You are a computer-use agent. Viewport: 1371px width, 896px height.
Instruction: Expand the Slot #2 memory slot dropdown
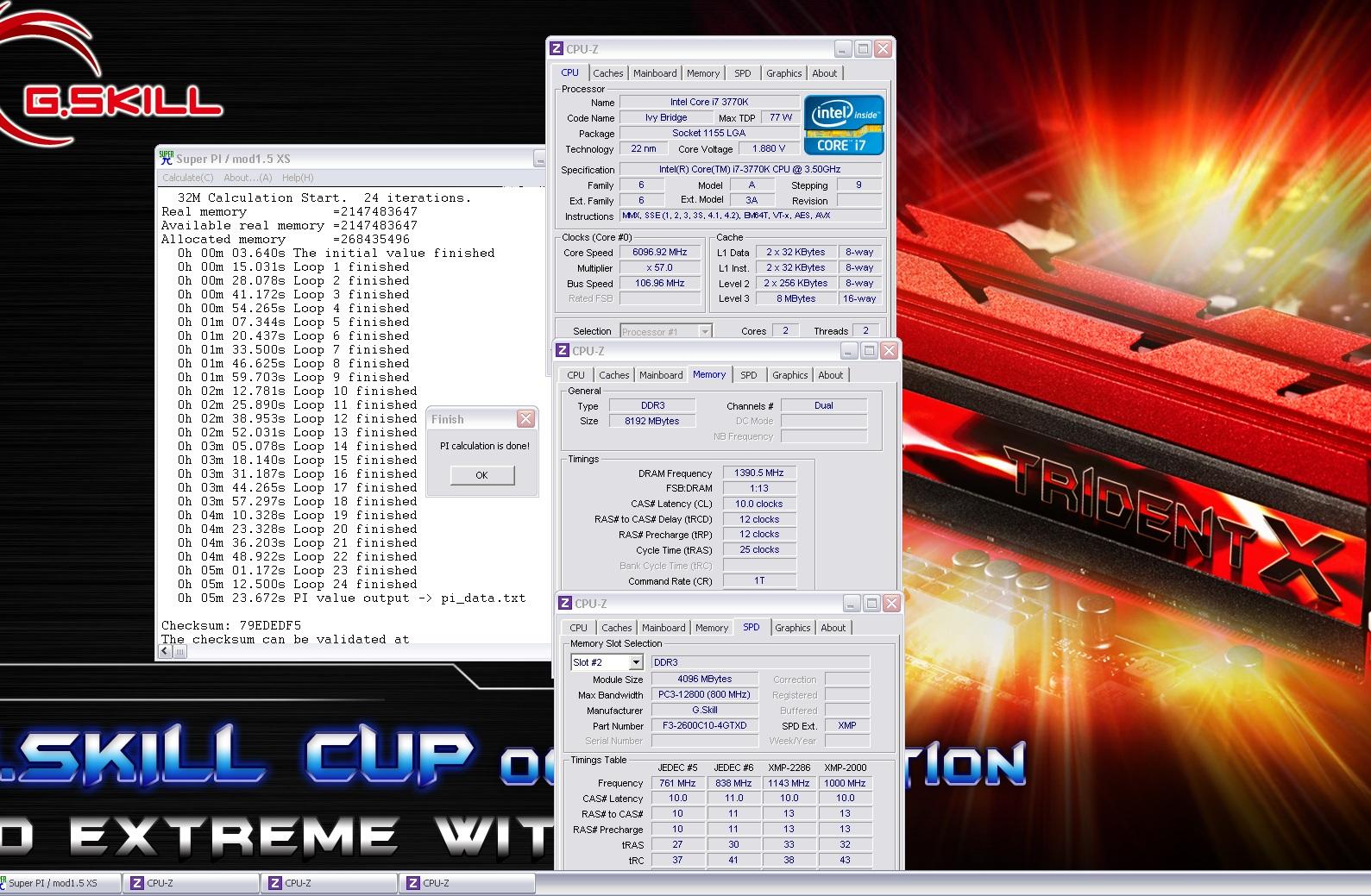click(636, 662)
